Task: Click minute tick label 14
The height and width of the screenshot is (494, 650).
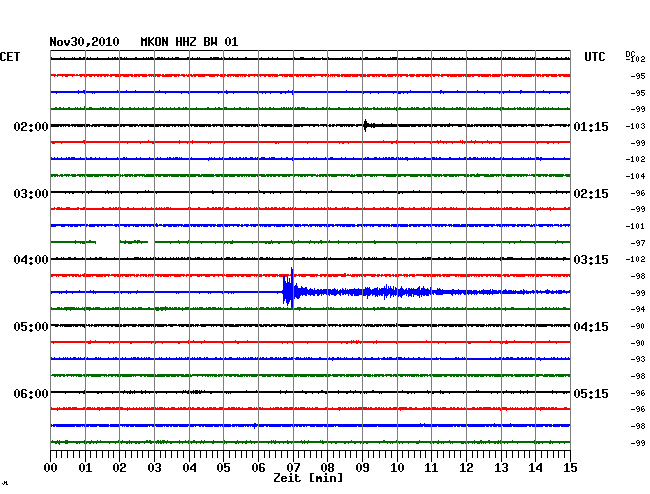Action: click(535, 468)
